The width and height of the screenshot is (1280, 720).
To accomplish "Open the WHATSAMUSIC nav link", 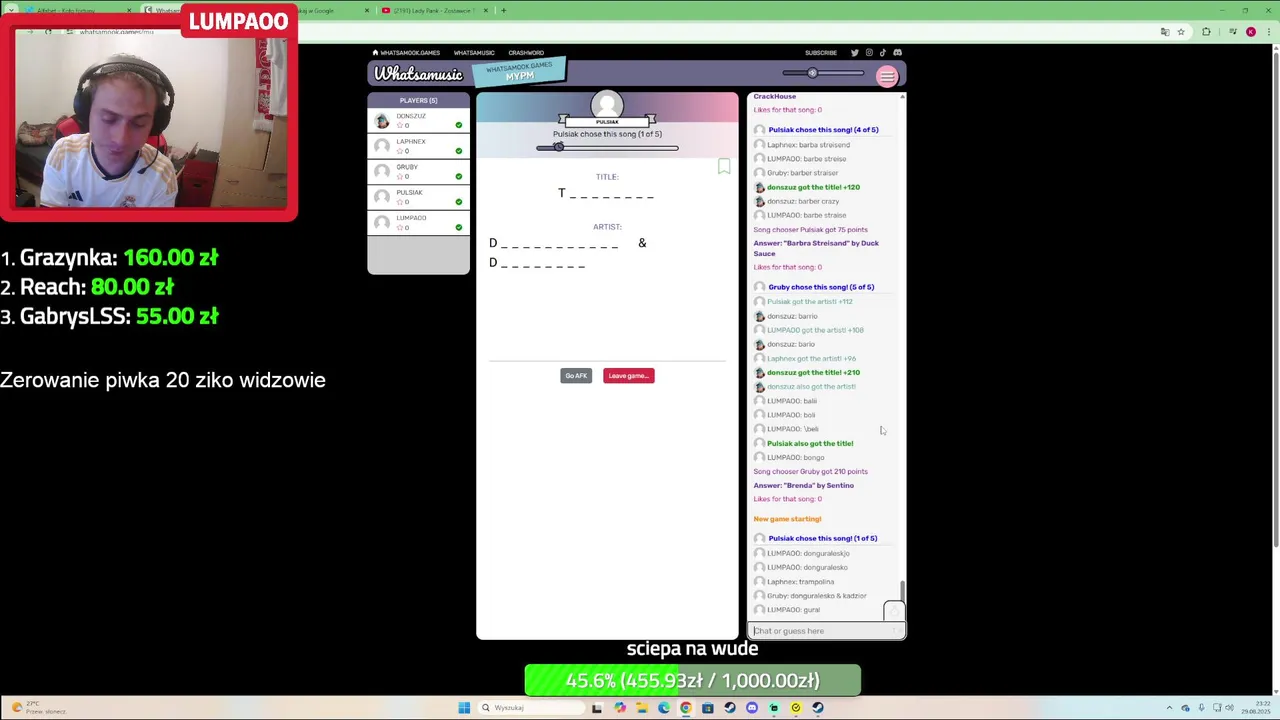I will 474,53.
